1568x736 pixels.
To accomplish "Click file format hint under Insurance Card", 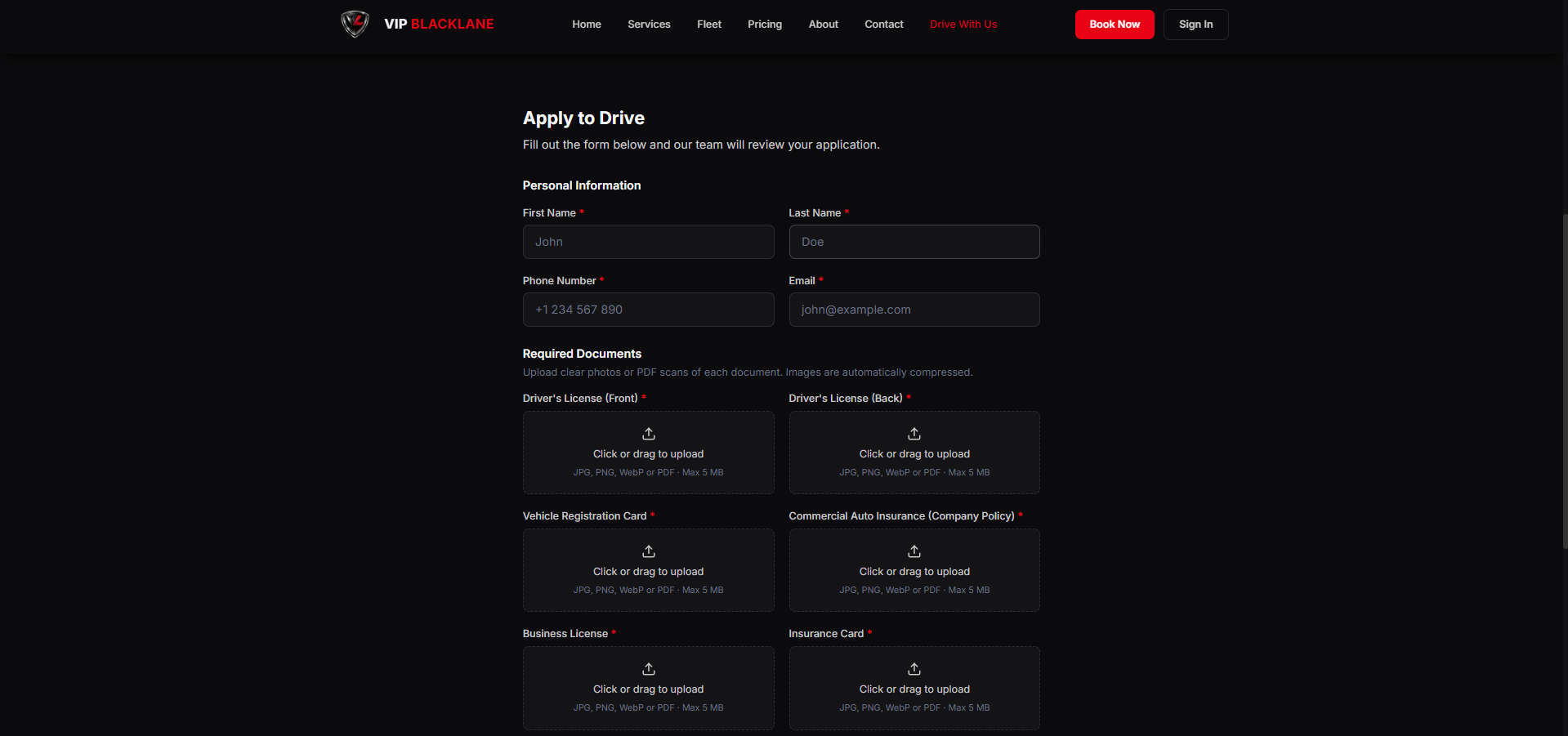I will pyautogui.click(x=914, y=708).
